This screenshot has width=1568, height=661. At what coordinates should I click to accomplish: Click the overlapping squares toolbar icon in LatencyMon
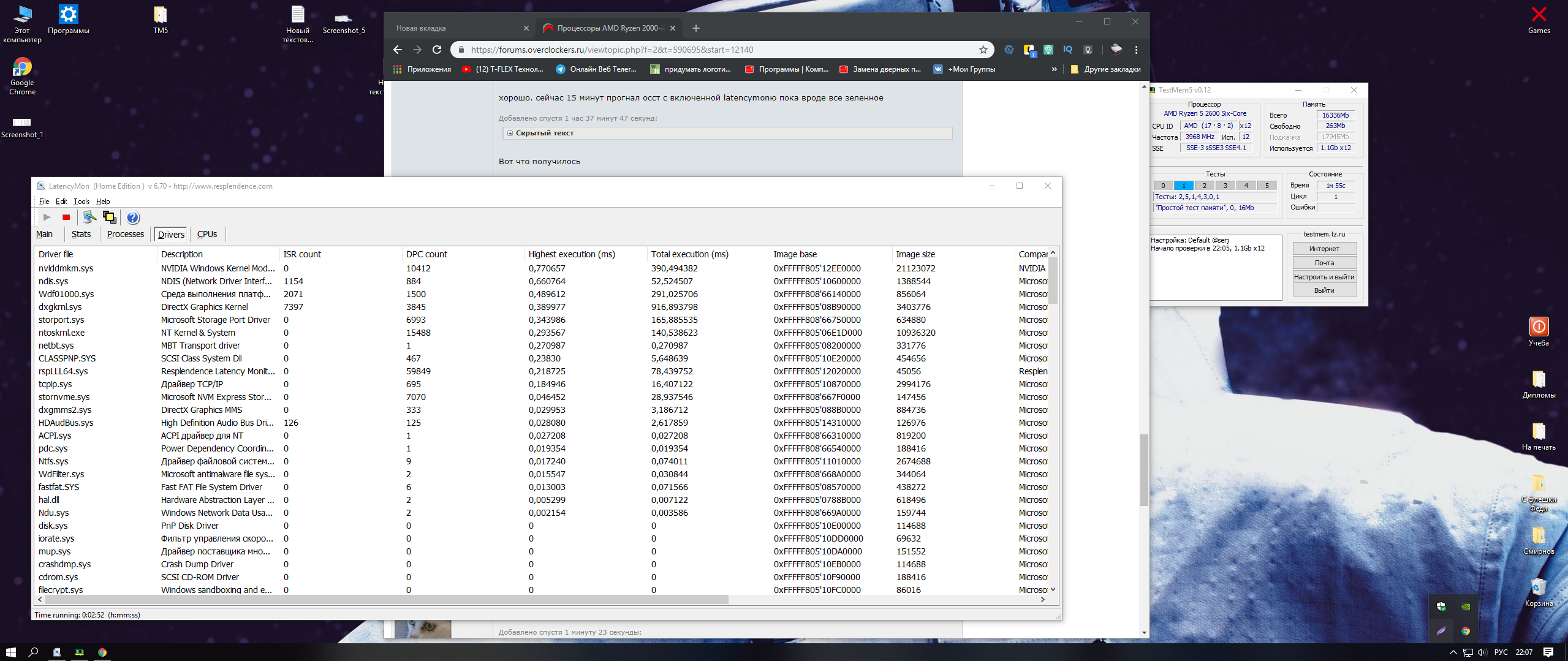pos(110,217)
